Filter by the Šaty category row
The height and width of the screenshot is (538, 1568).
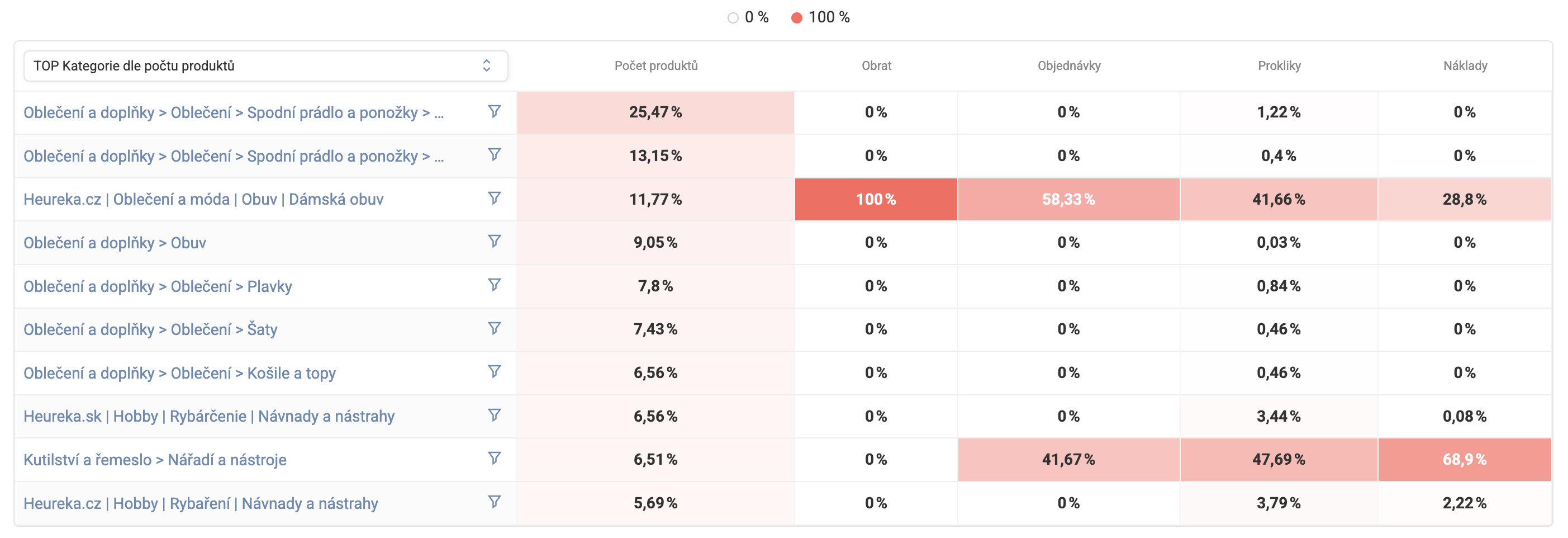coord(494,328)
